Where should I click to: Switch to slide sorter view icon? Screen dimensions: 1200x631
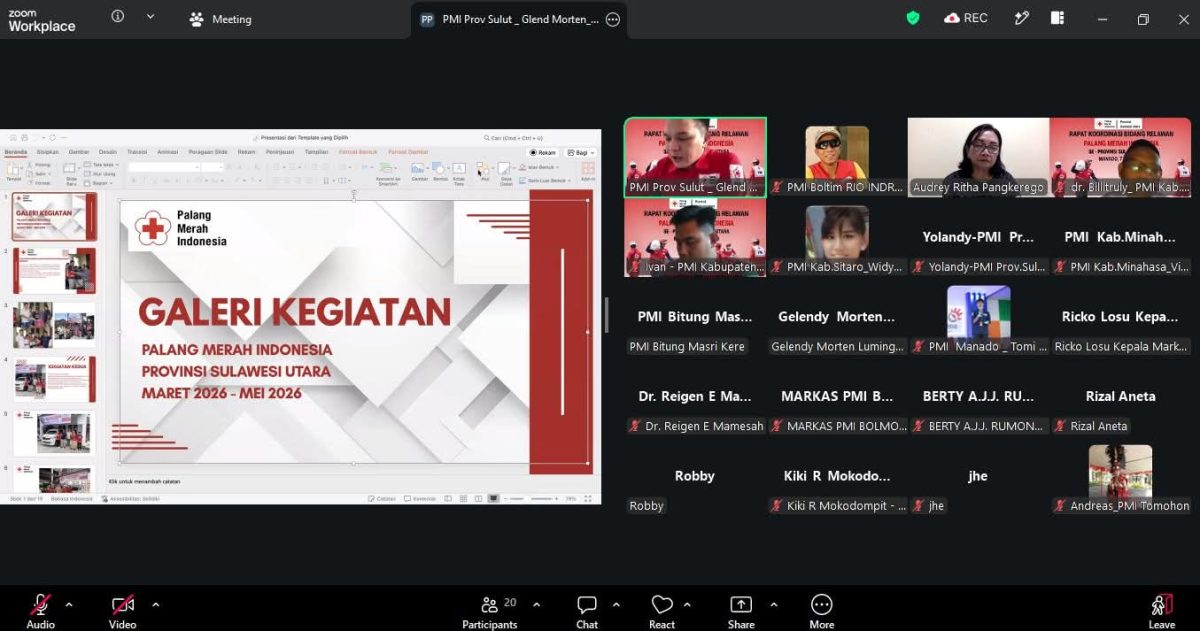pos(462,498)
